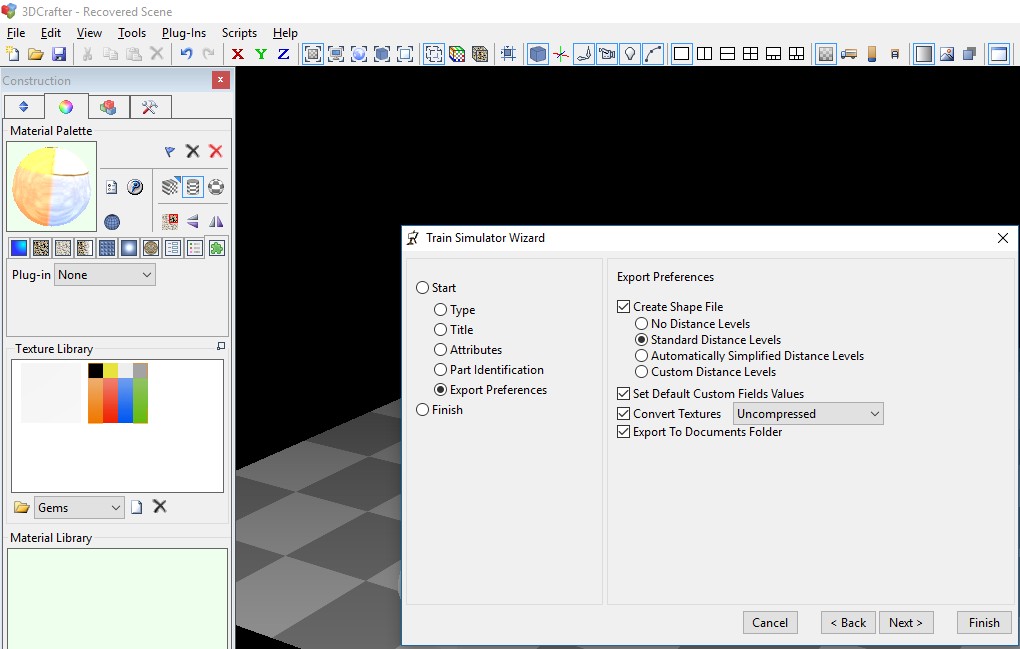Open the Plug-Ins menu
This screenshot has height=649, width=1020.
(183, 33)
